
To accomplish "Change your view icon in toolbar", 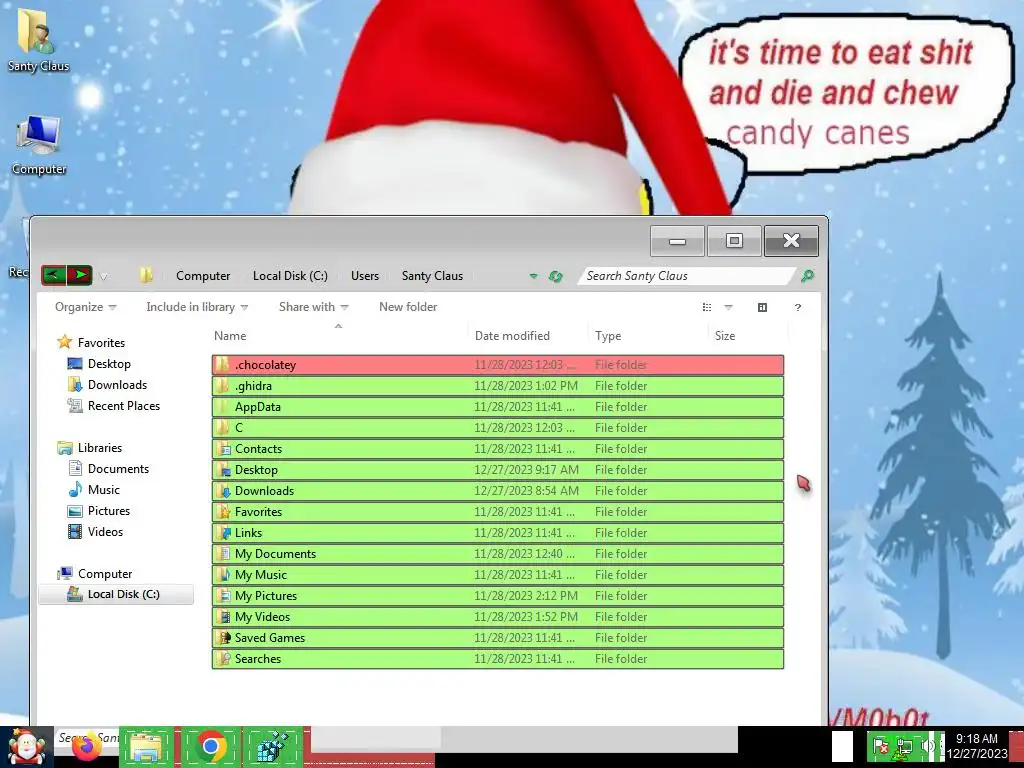I will click(x=707, y=307).
